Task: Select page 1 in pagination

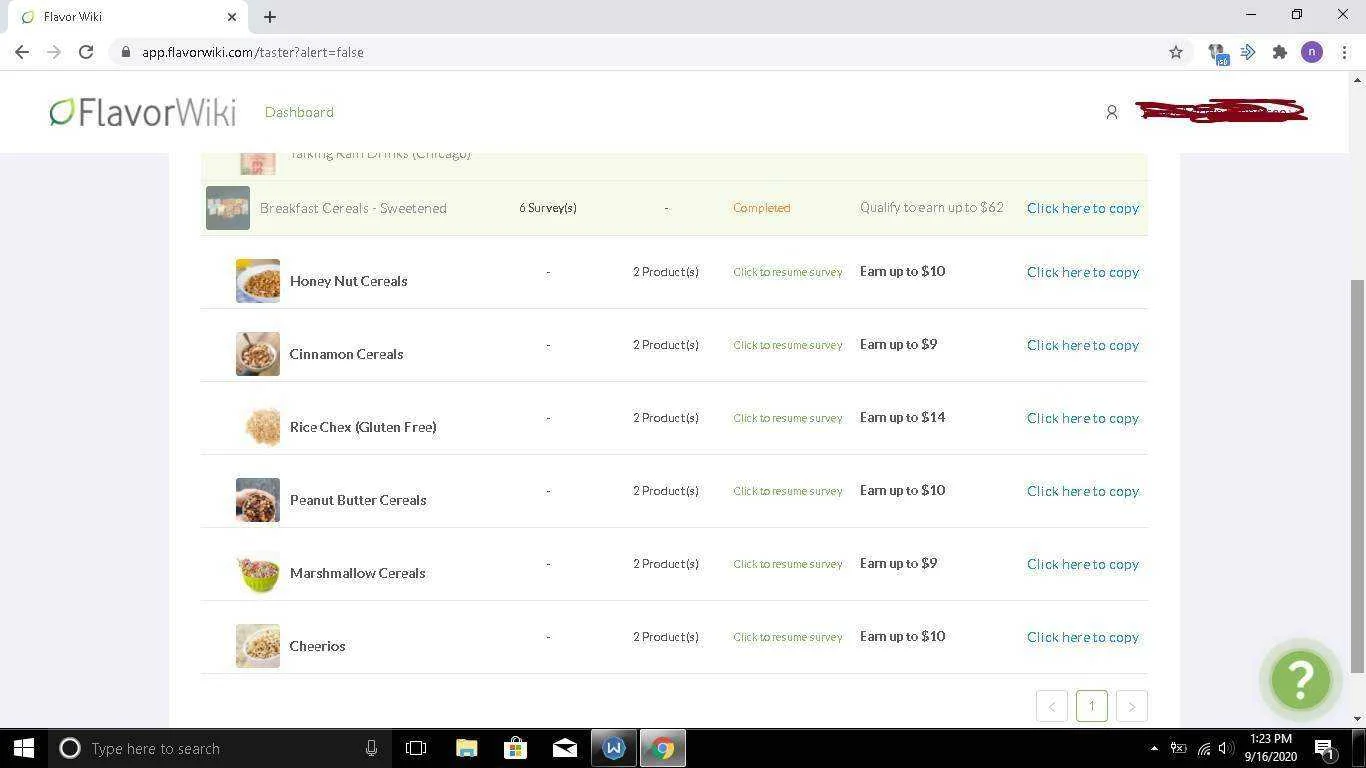Action: coord(1092,706)
